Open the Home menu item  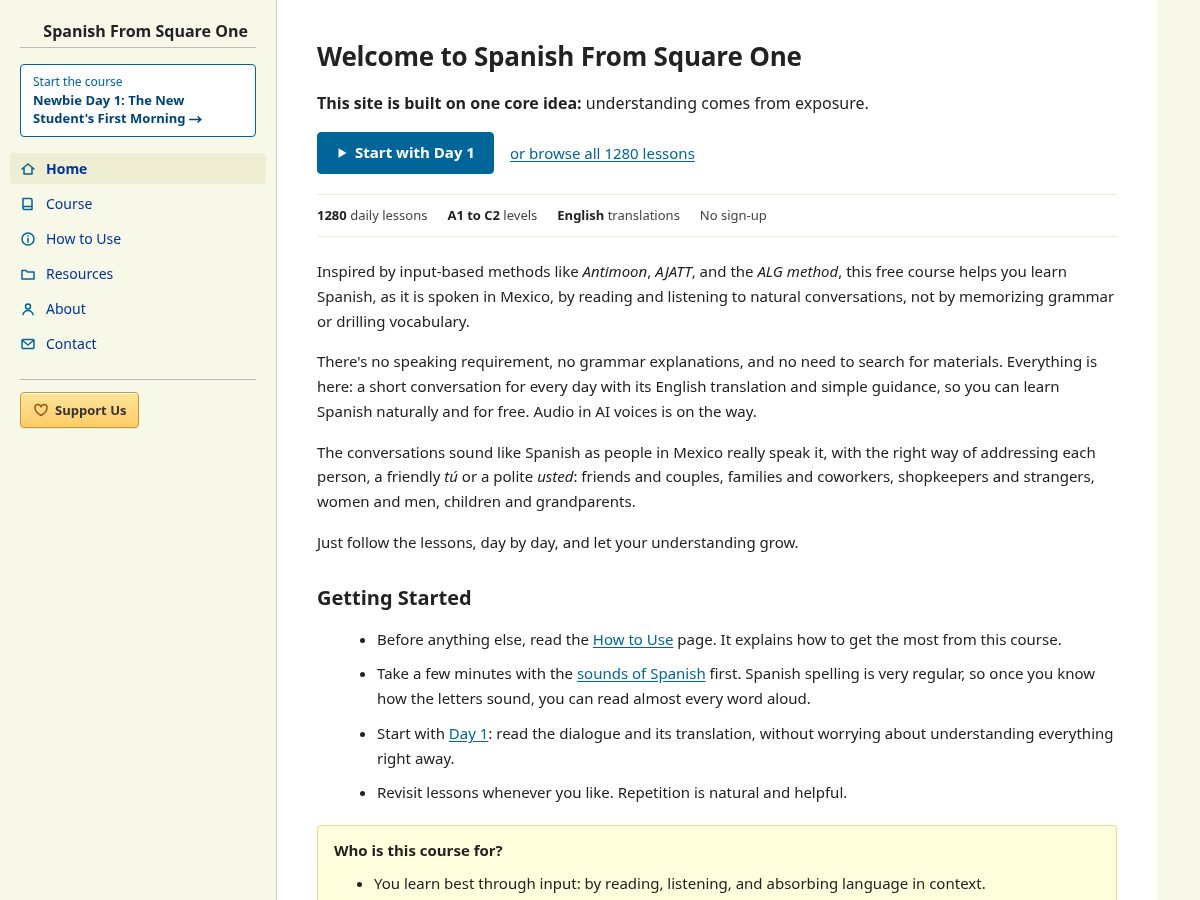(x=138, y=169)
